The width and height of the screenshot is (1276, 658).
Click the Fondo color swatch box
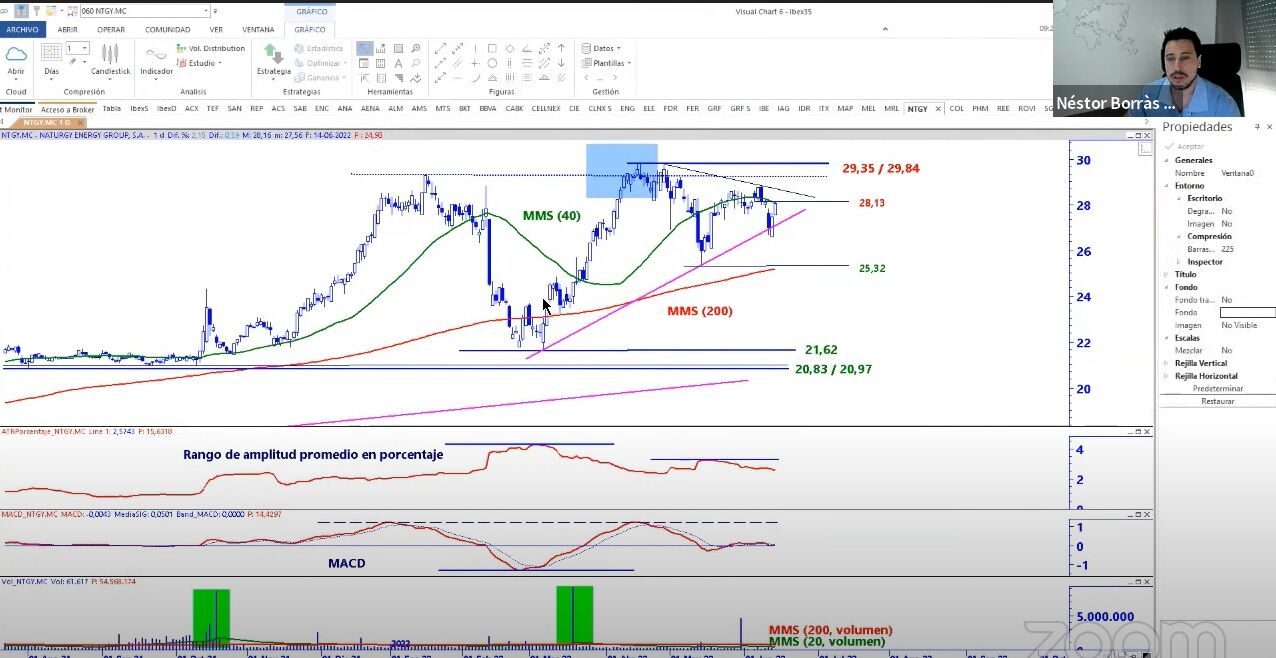point(1247,313)
